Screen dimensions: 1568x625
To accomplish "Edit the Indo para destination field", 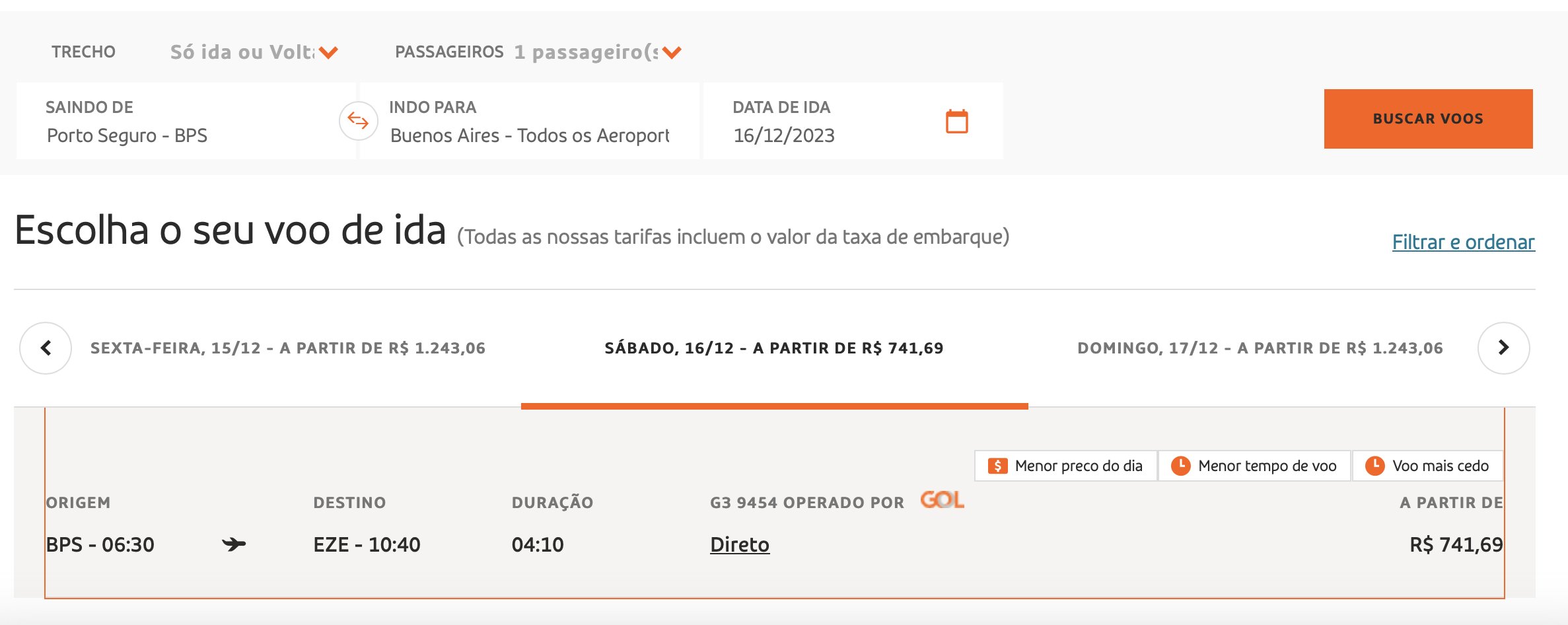I will [x=529, y=121].
